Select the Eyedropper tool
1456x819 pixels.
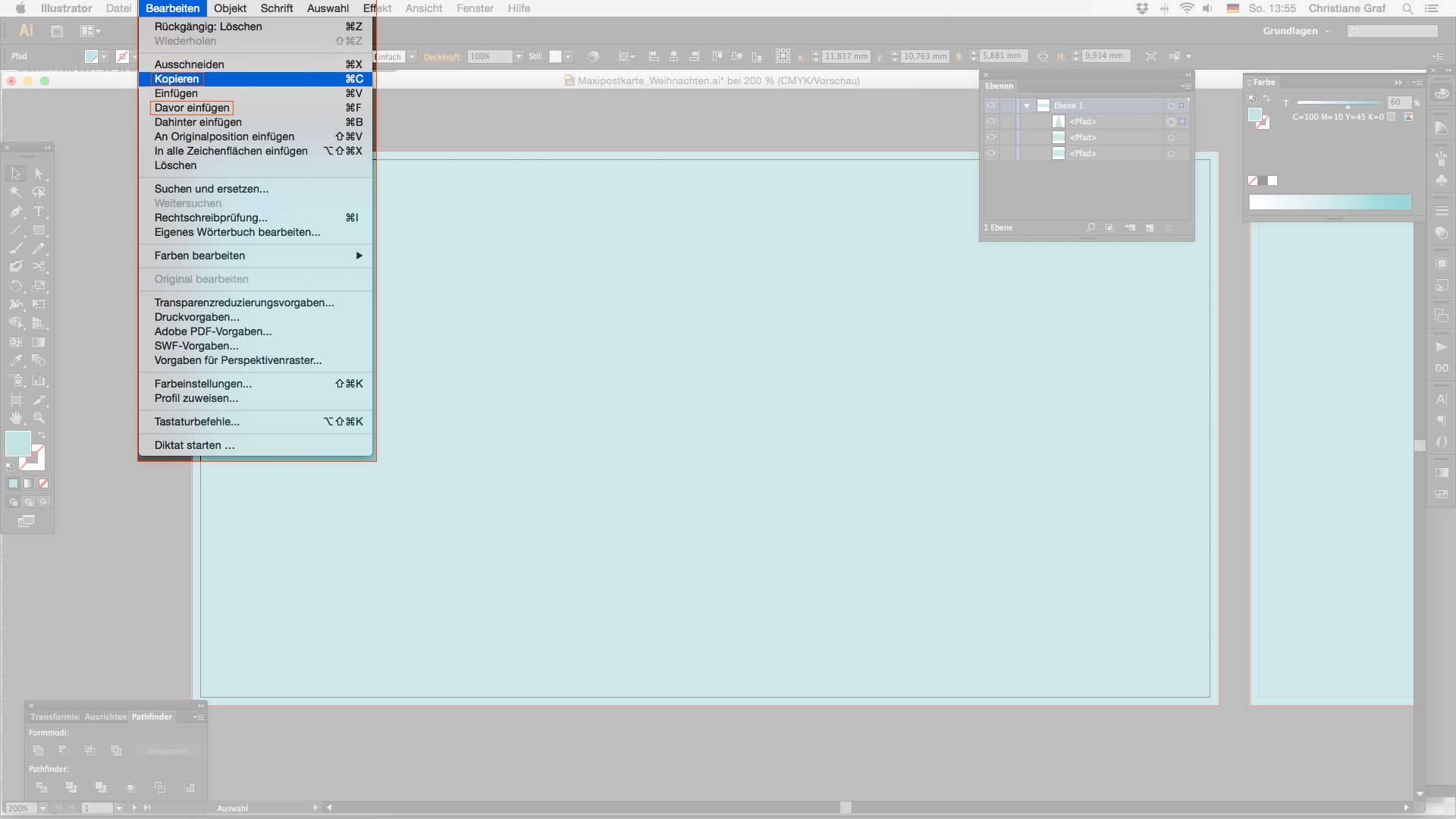(16, 361)
